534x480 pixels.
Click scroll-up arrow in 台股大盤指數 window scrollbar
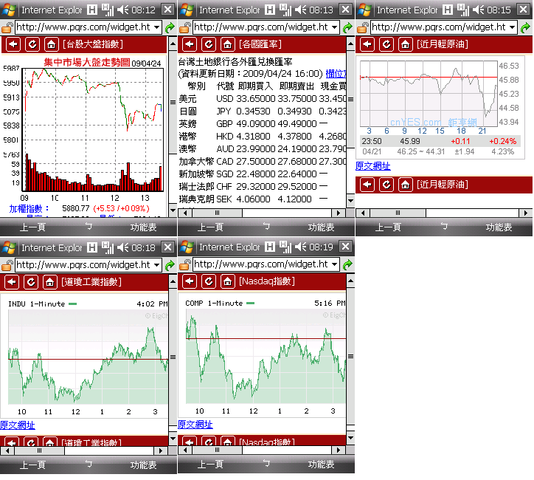(173, 44)
